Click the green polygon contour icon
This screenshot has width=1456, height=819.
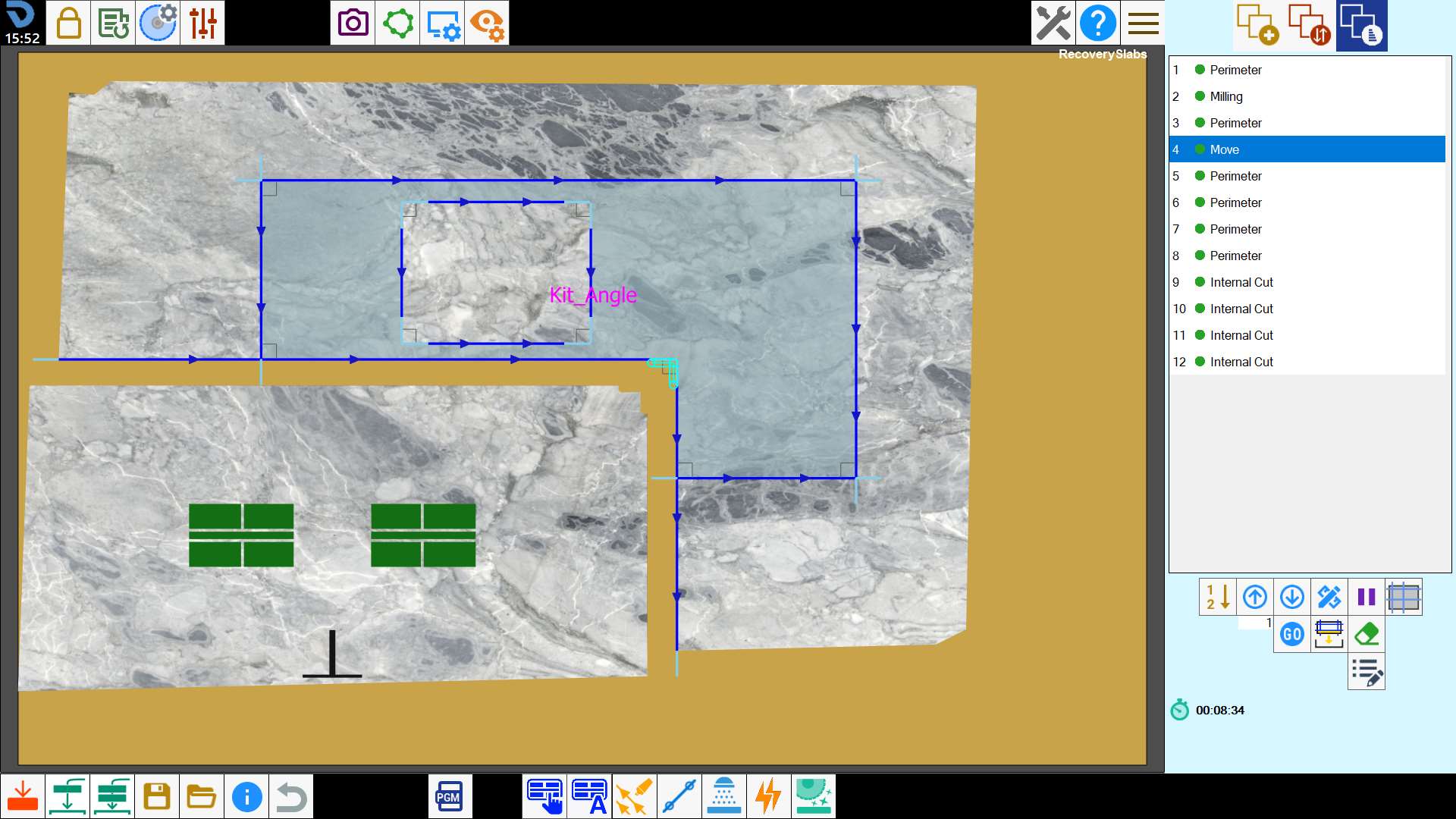tap(397, 23)
